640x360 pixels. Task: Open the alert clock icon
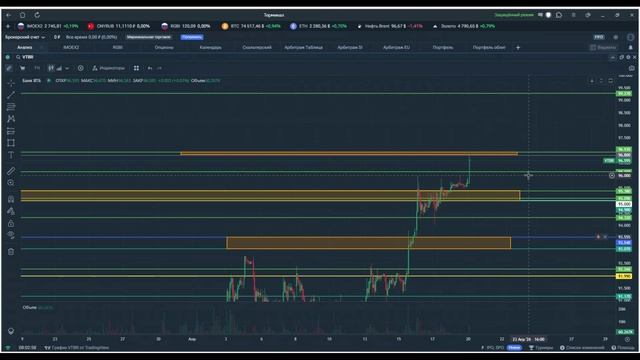(x=80, y=68)
